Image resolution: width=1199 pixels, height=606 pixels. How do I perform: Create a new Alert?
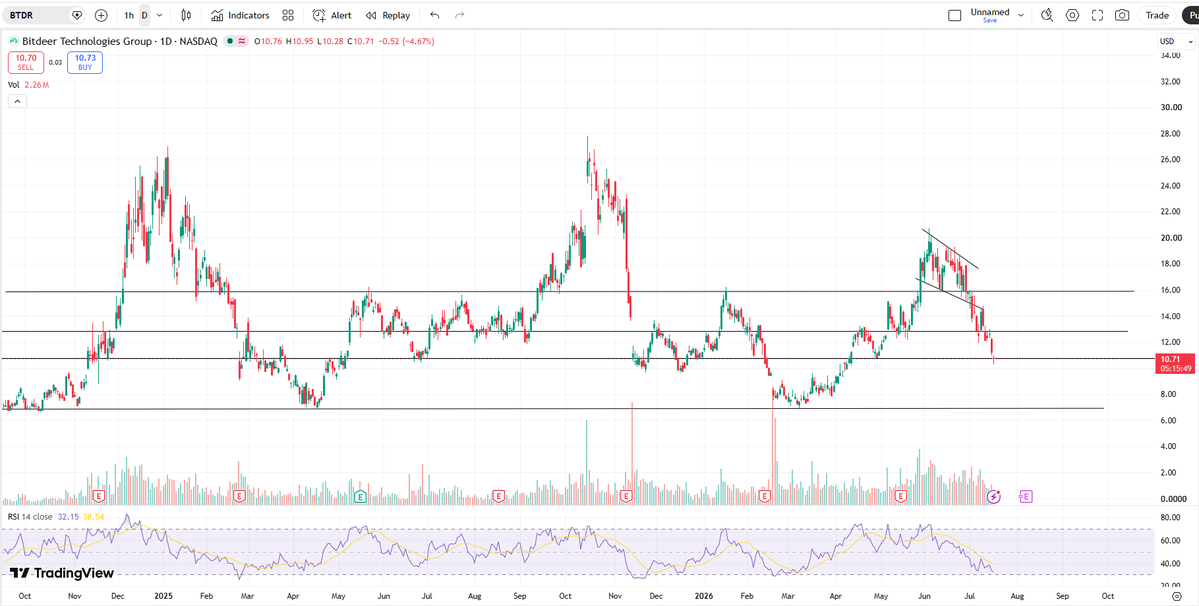coord(332,15)
